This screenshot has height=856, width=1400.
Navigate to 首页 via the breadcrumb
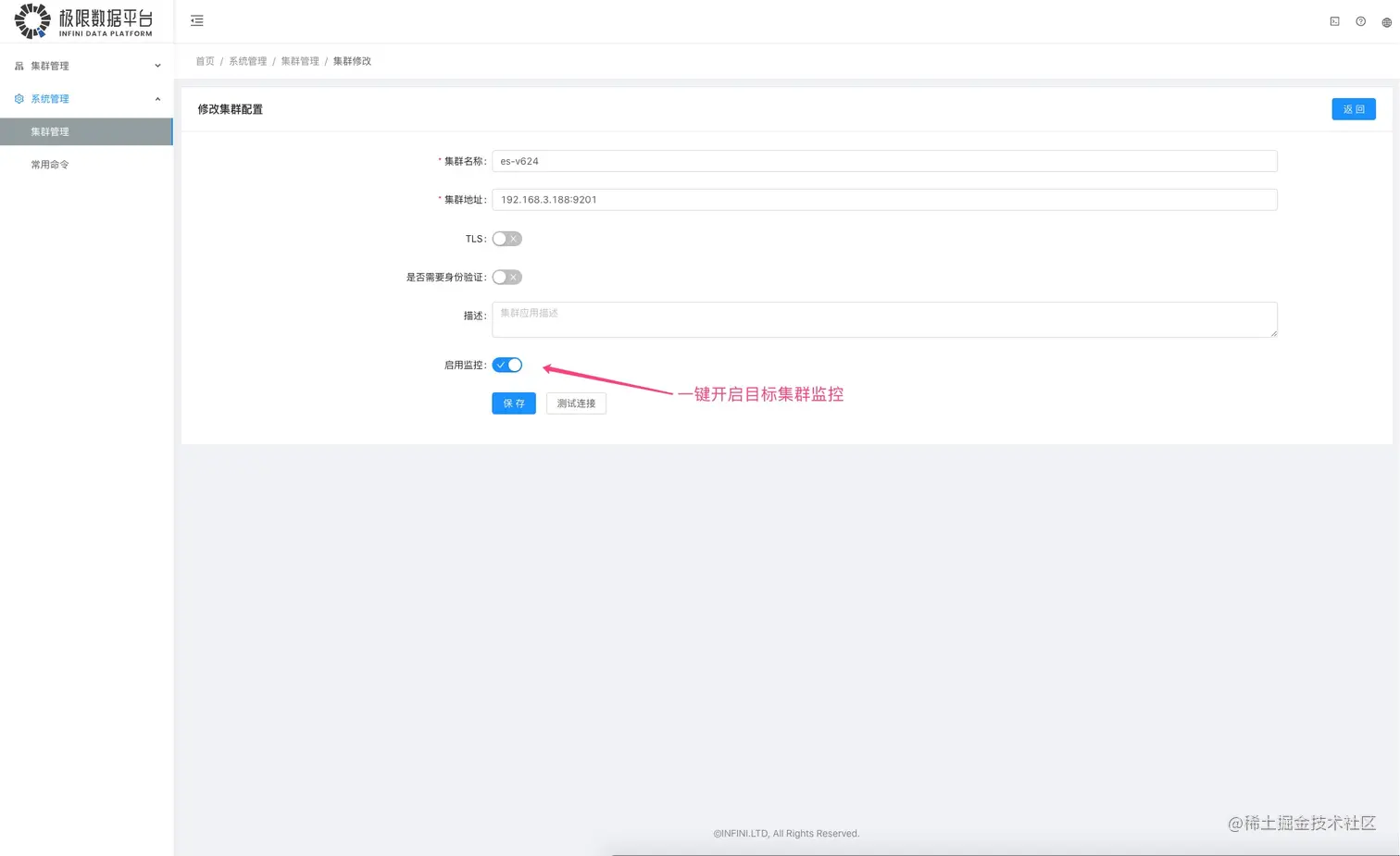[x=205, y=60]
